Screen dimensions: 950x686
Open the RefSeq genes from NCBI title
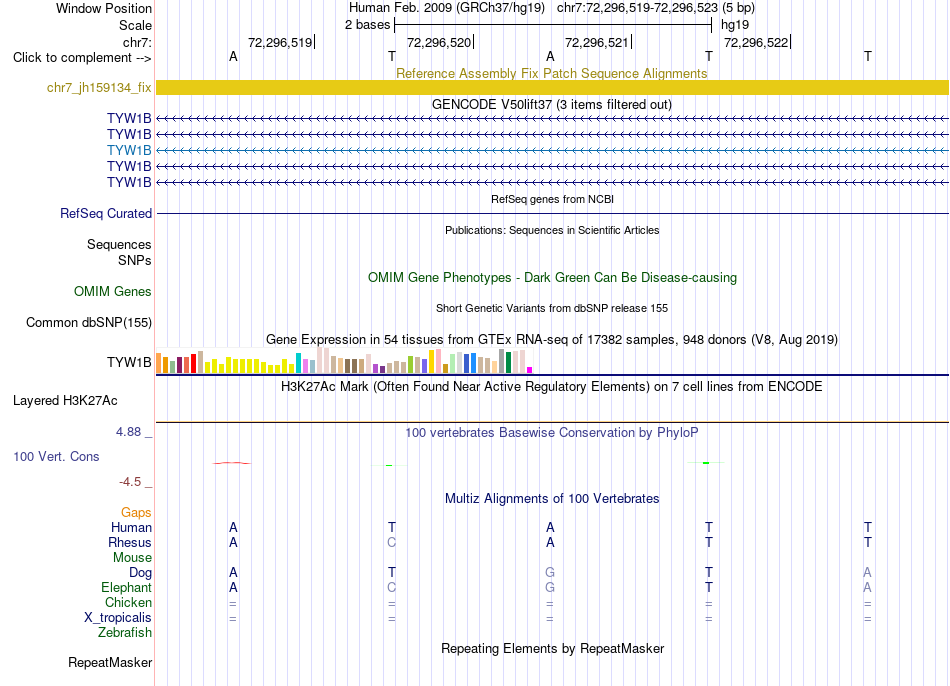pos(552,199)
